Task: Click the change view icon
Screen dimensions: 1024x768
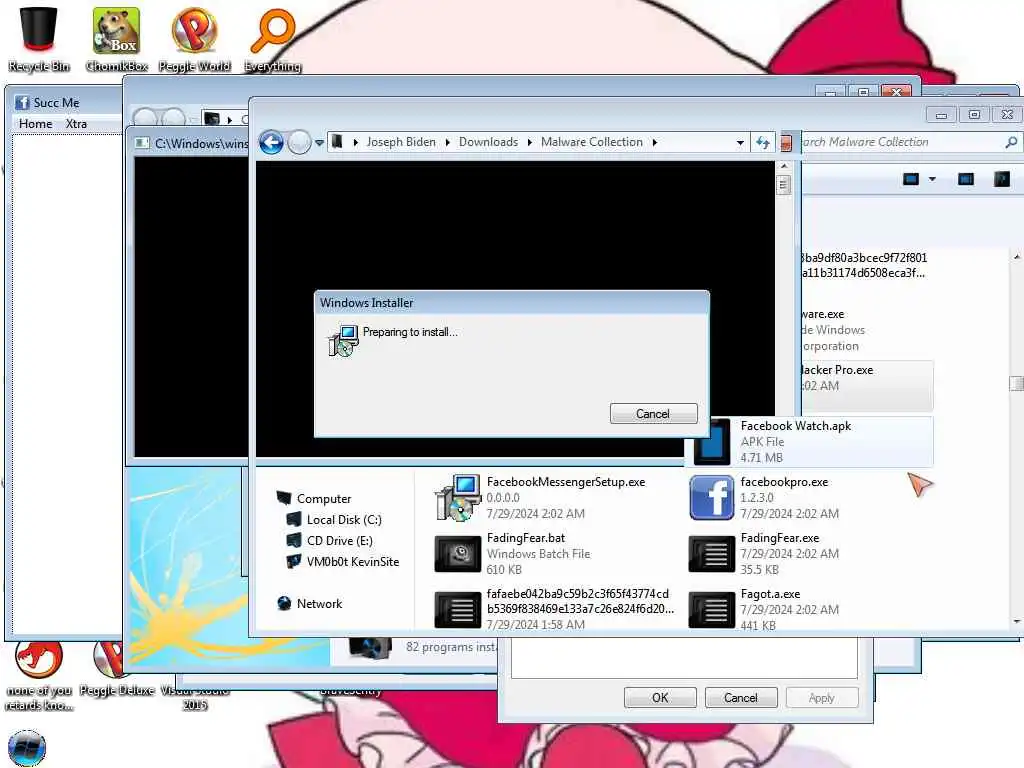Action: (911, 179)
